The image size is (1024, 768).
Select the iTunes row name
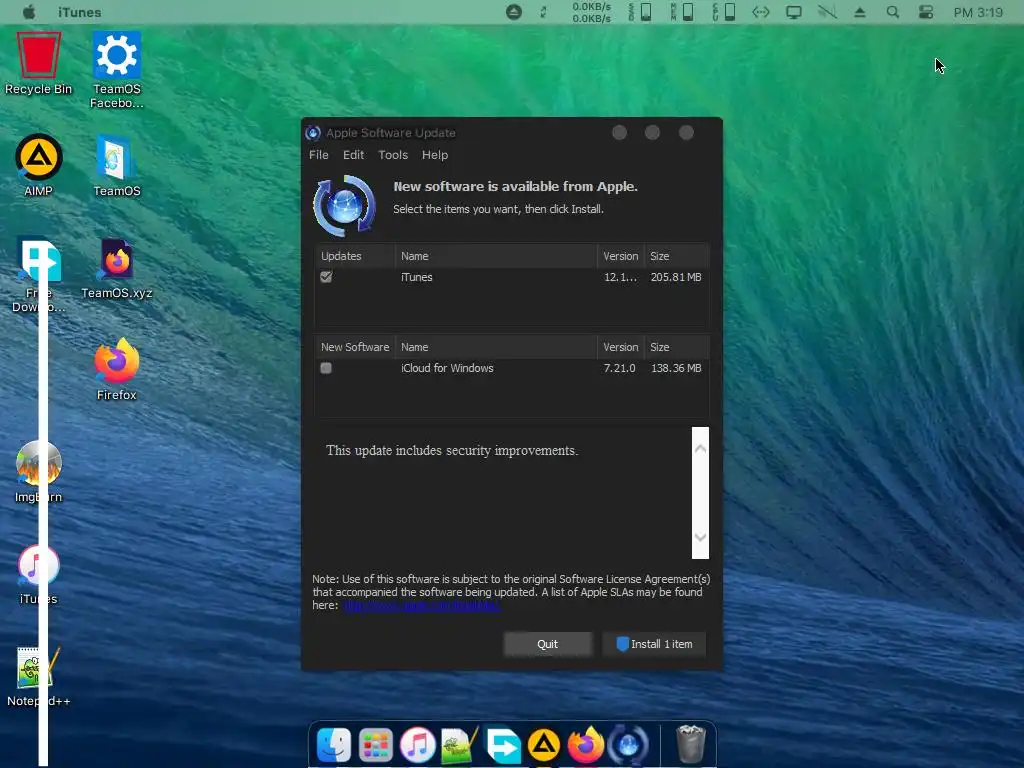[417, 277]
